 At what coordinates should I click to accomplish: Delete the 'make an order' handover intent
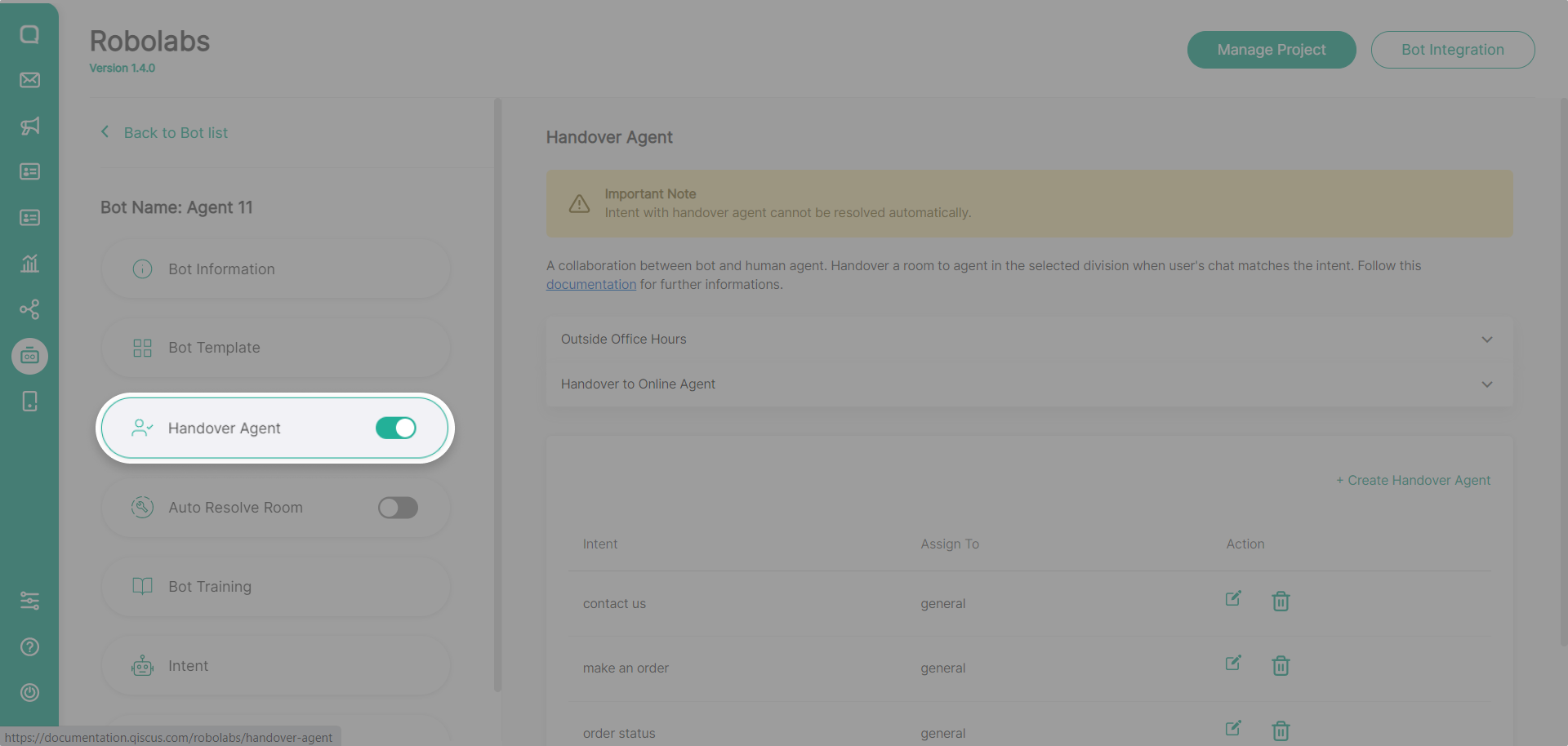1281,666
